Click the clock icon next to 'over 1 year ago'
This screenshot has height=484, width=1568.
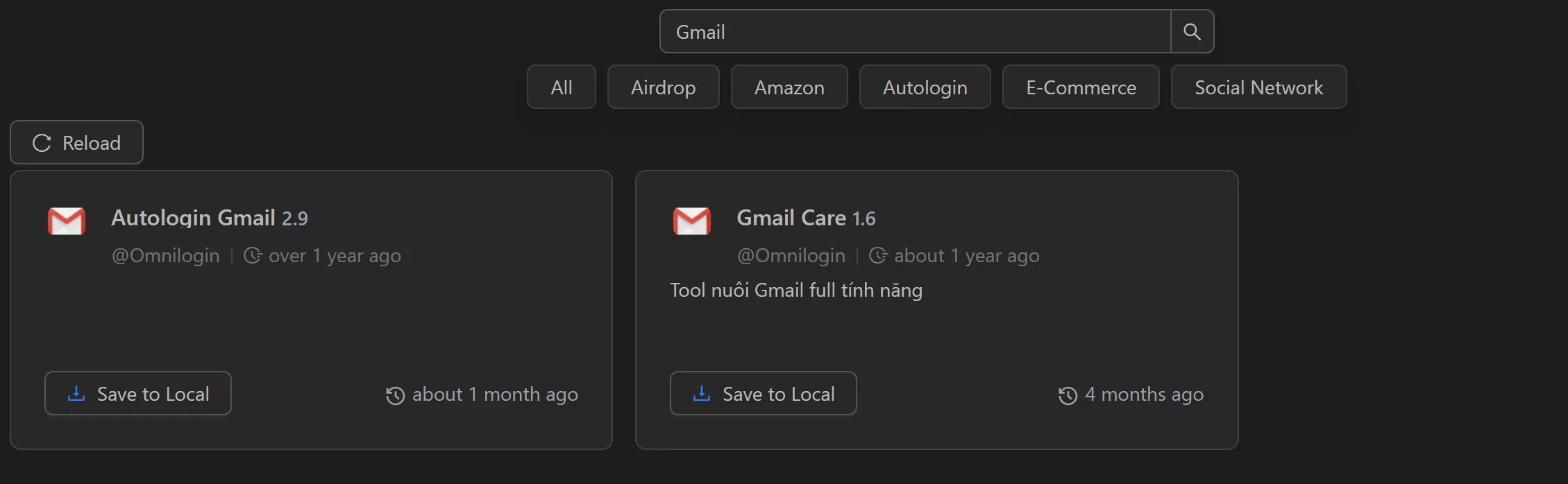(x=253, y=256)
